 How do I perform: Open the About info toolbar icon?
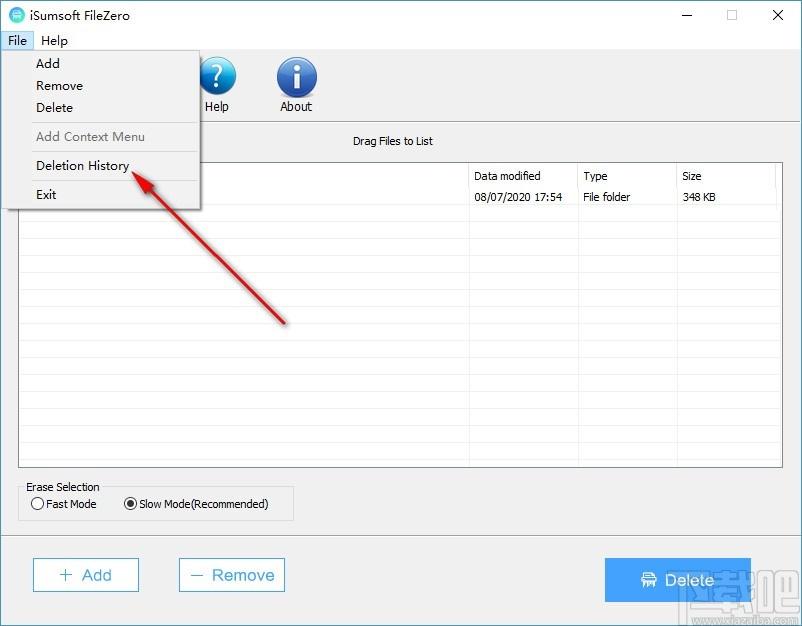296,79
